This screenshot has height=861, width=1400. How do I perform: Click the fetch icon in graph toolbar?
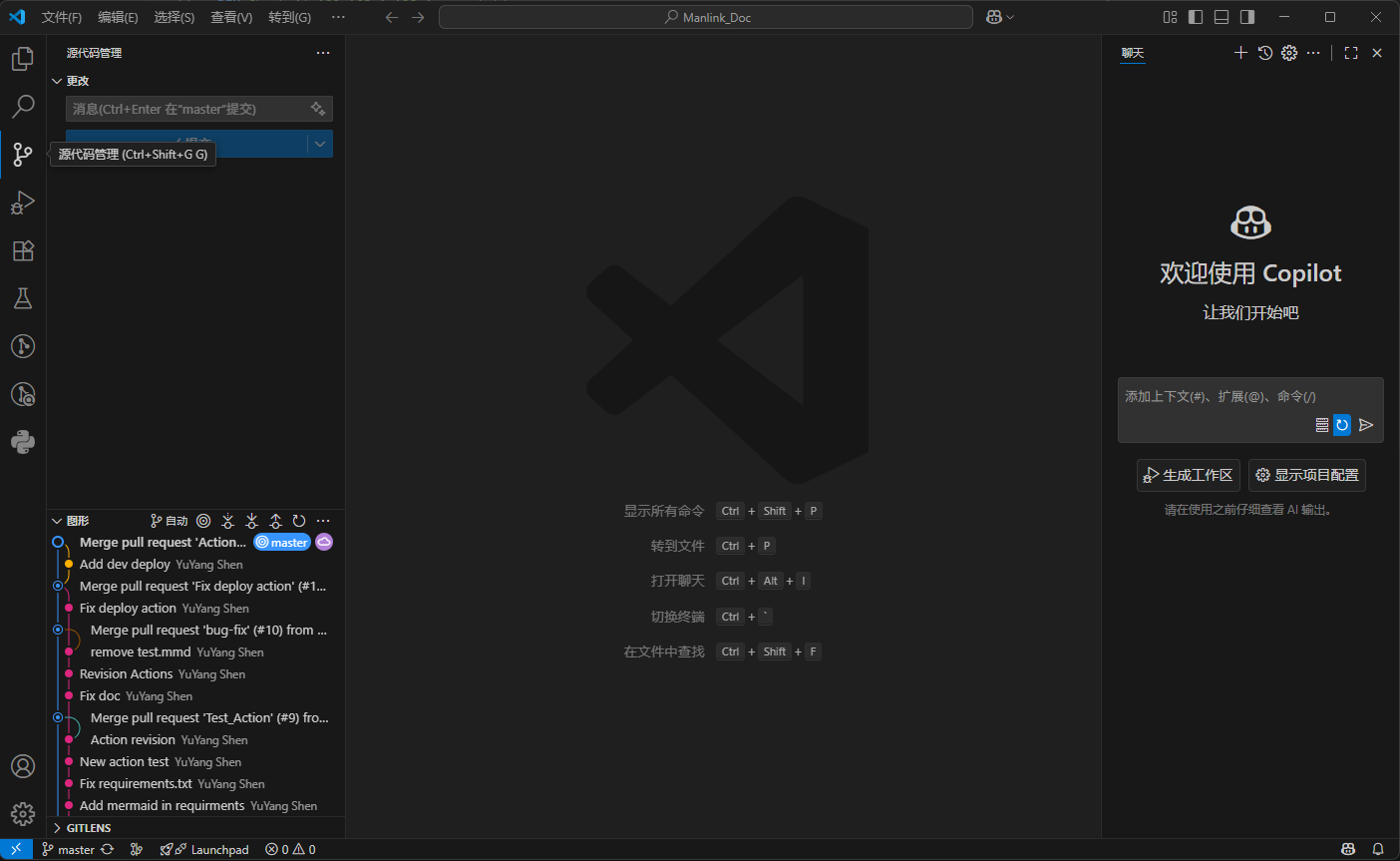pos(227,521)
